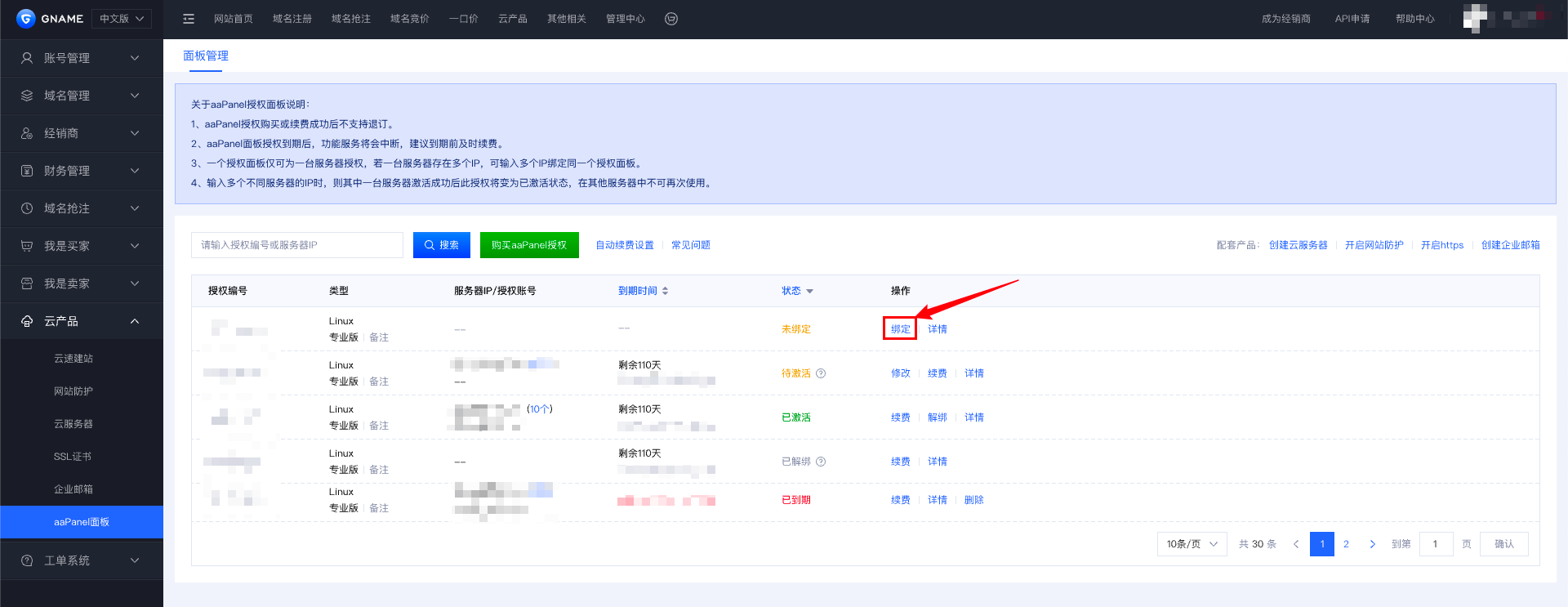
Task: Open the smiley support icon in top nav
Action: click(671, 19)
